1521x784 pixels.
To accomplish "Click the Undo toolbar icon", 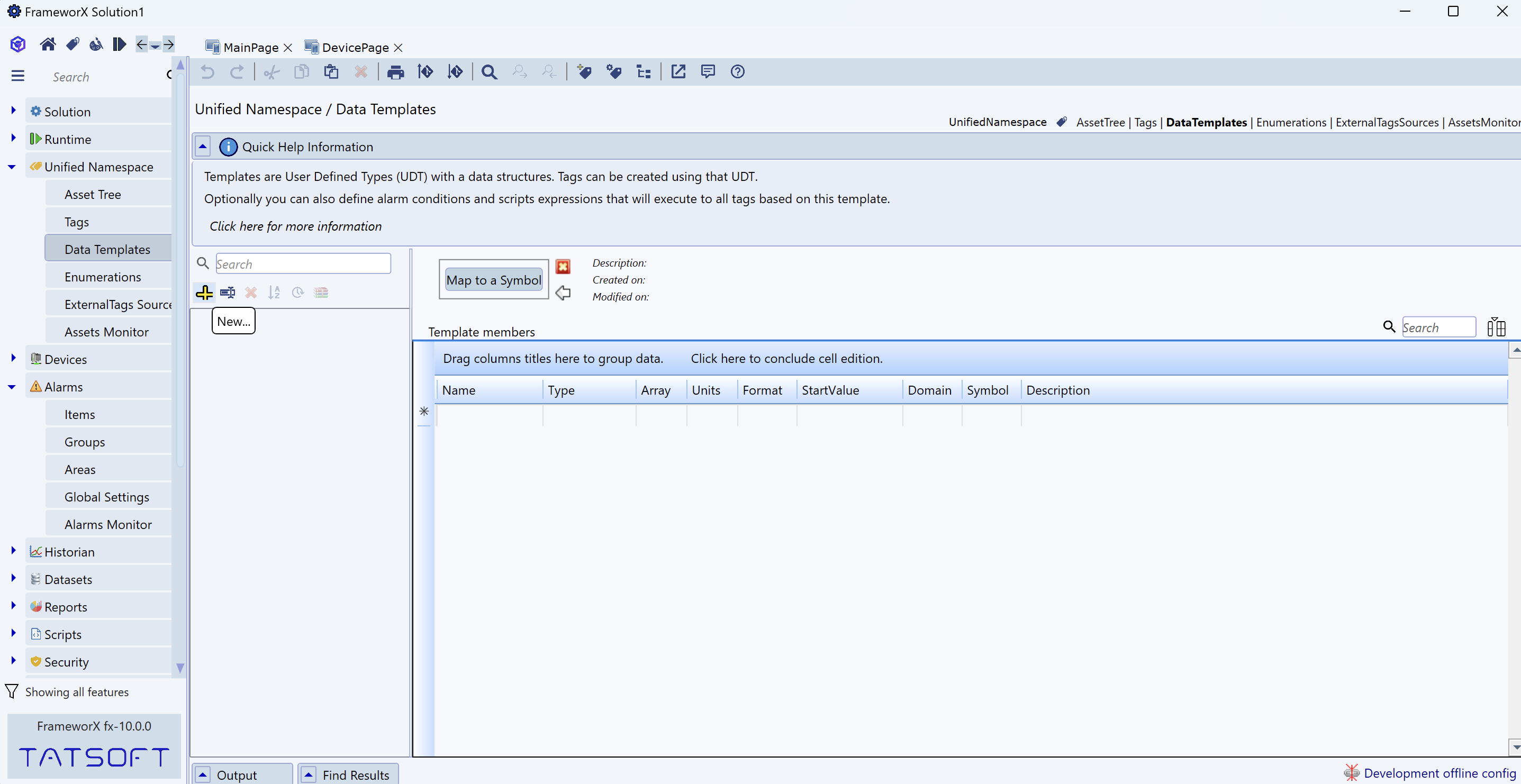I will 207,72.
